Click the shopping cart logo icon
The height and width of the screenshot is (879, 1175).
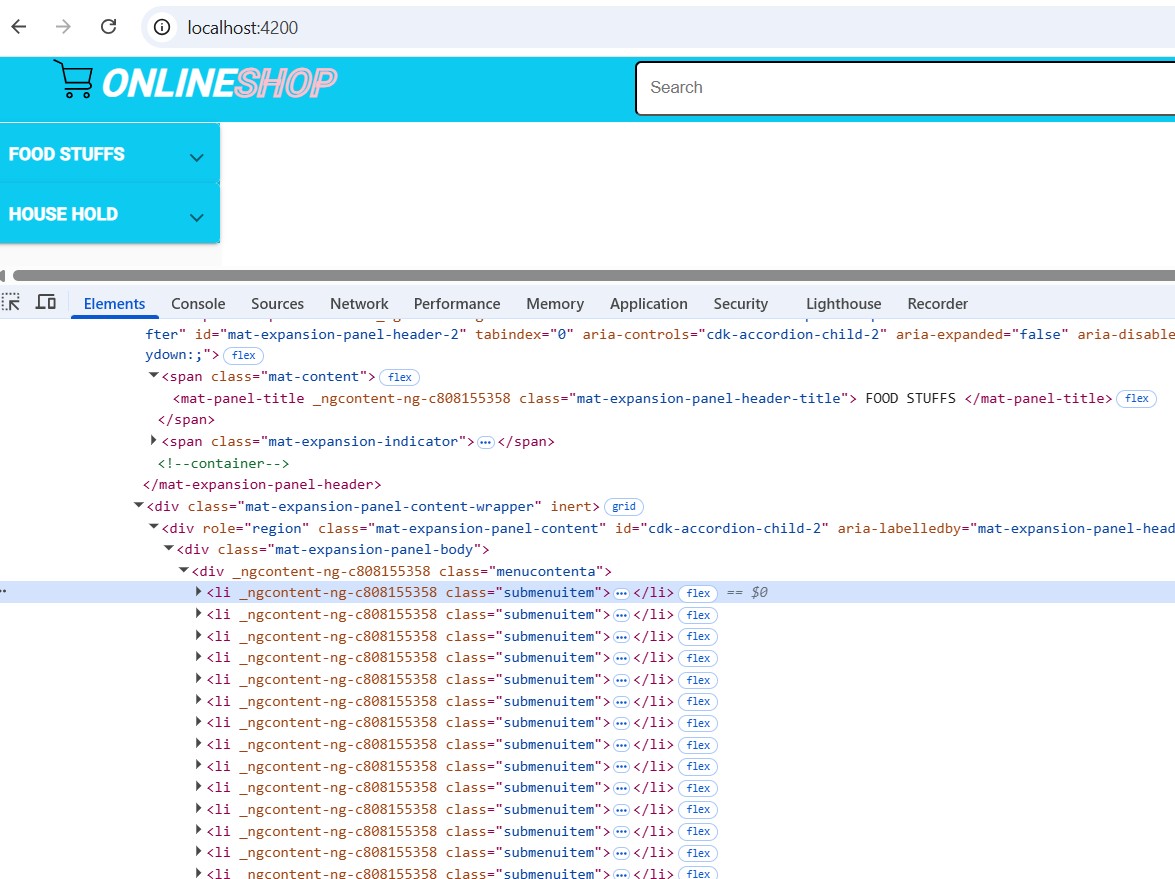point(73,79)
